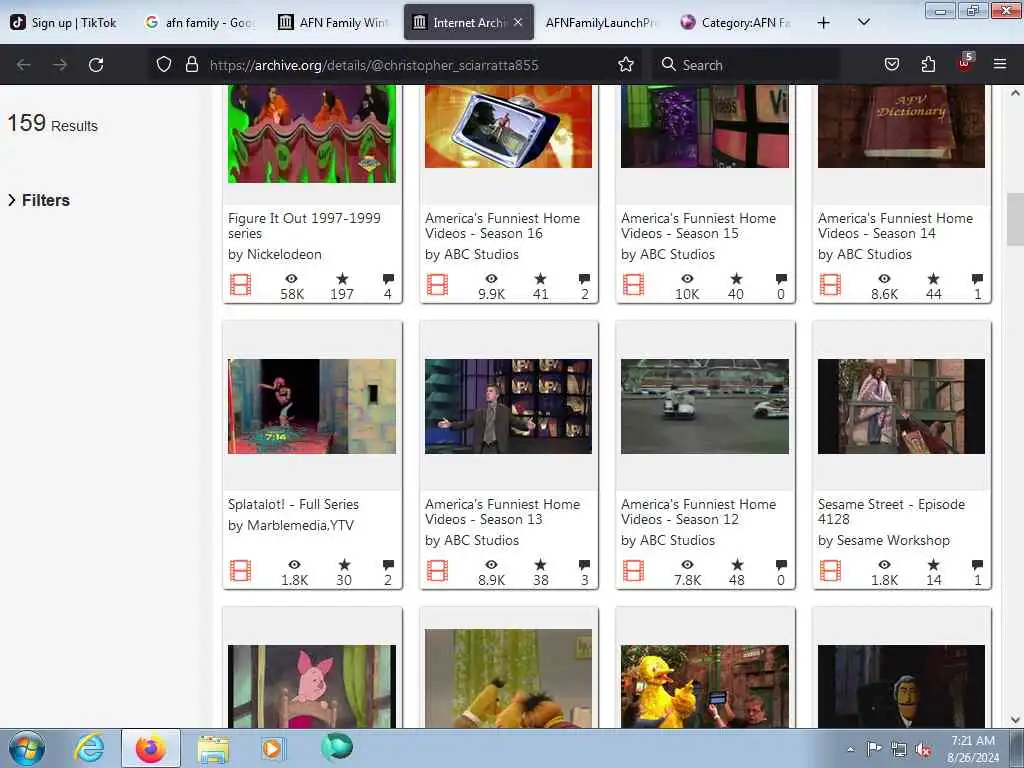This screenshot has width=1024, height=768.
Task: Switch to the Sign up | TikTok tab
Action: (65, 22)
